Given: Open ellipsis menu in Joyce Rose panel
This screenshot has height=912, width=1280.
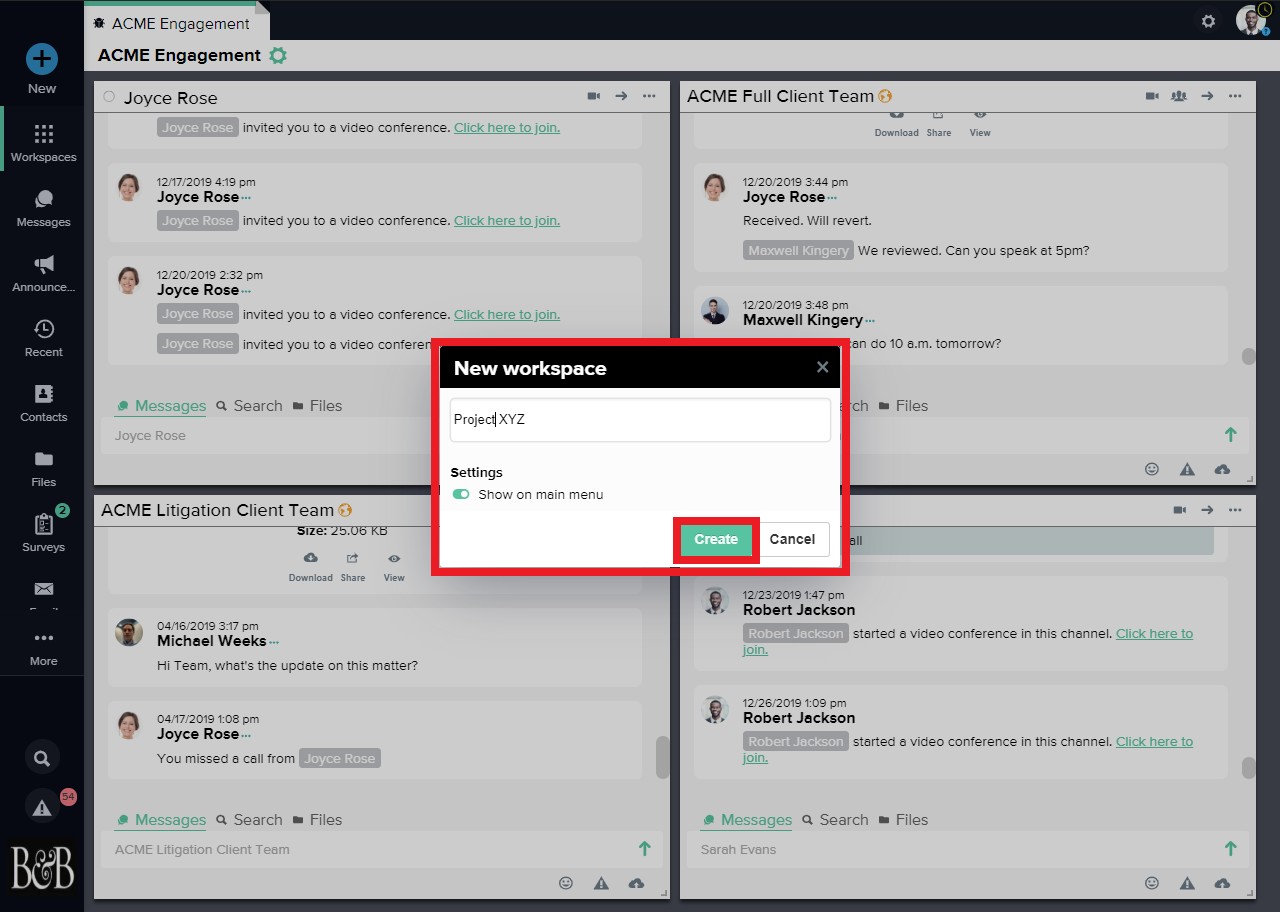Looking at the screenshot, I should click(x=649, y=96).
